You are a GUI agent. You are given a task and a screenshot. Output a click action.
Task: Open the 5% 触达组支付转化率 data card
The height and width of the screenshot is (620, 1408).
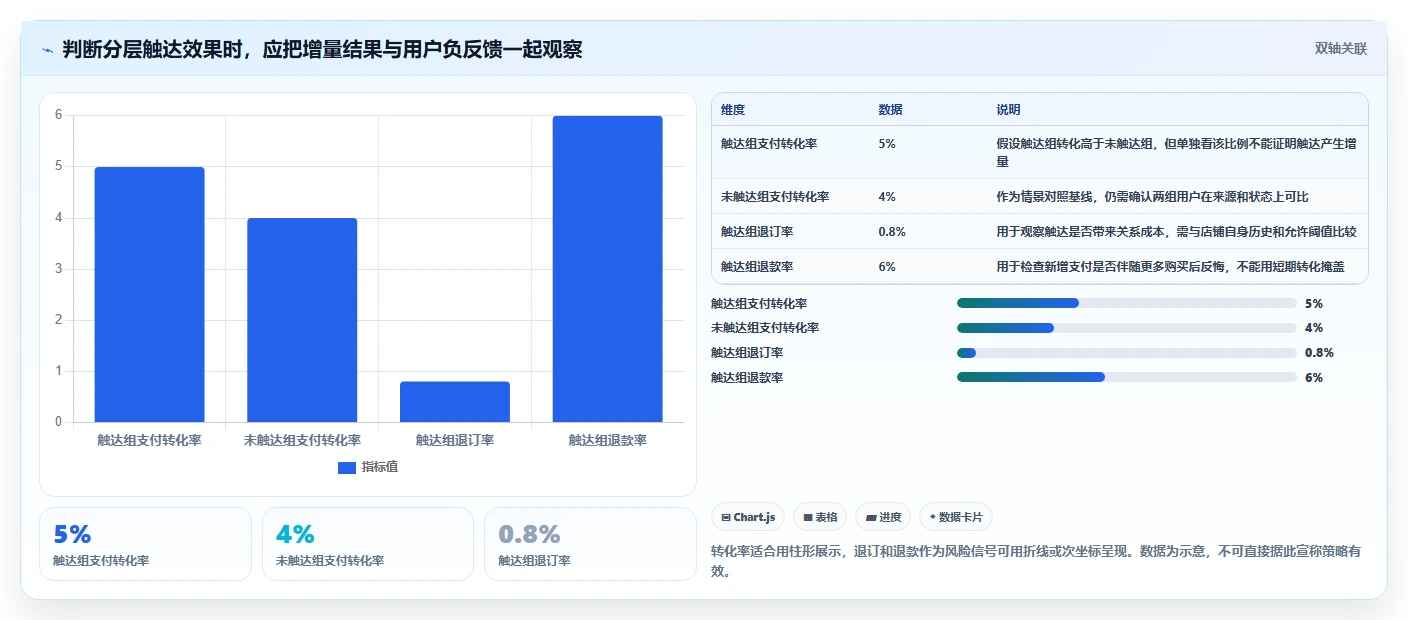tap(145, 544)
